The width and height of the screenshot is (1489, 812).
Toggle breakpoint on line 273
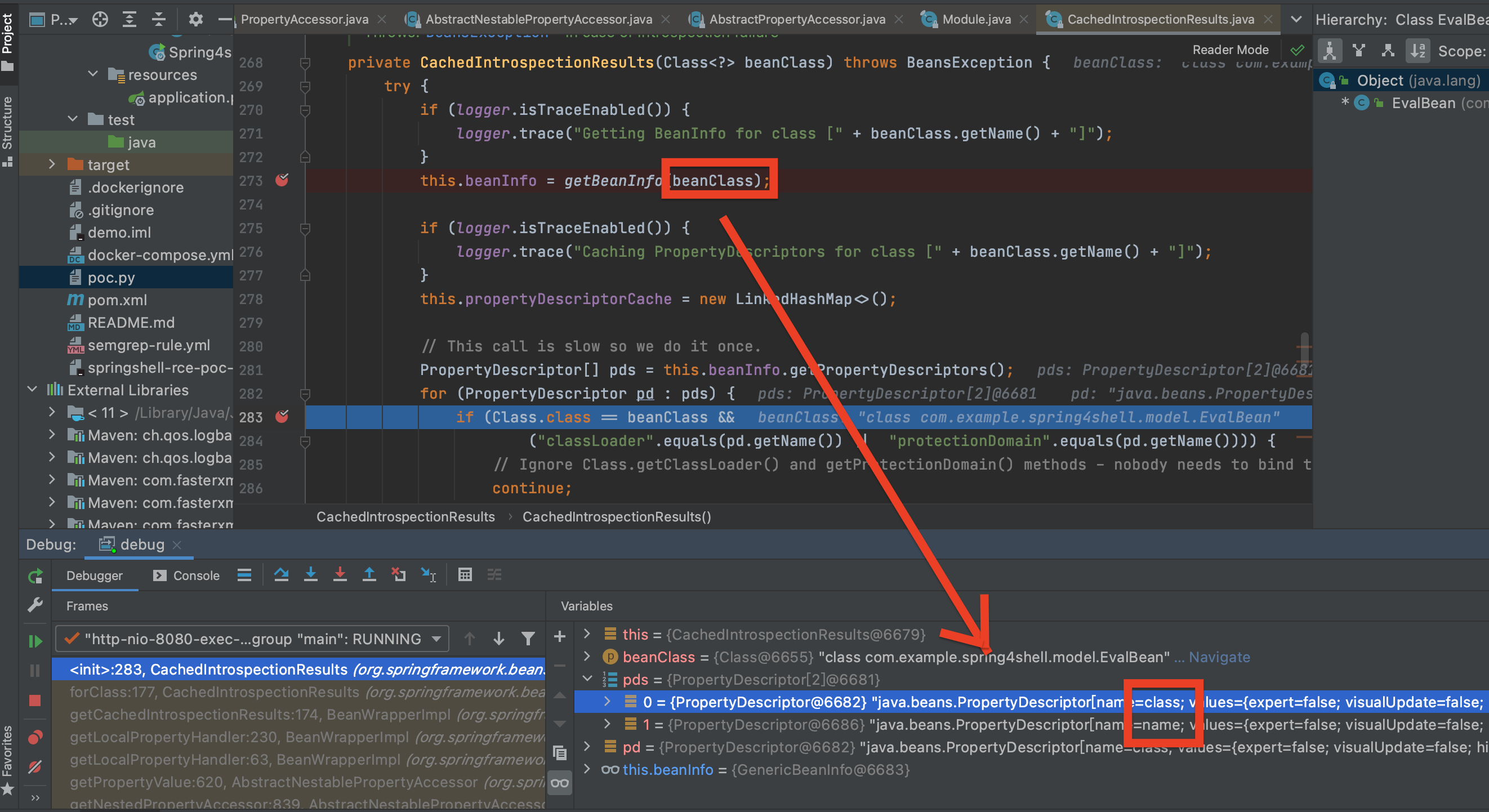tap(282, 180)
